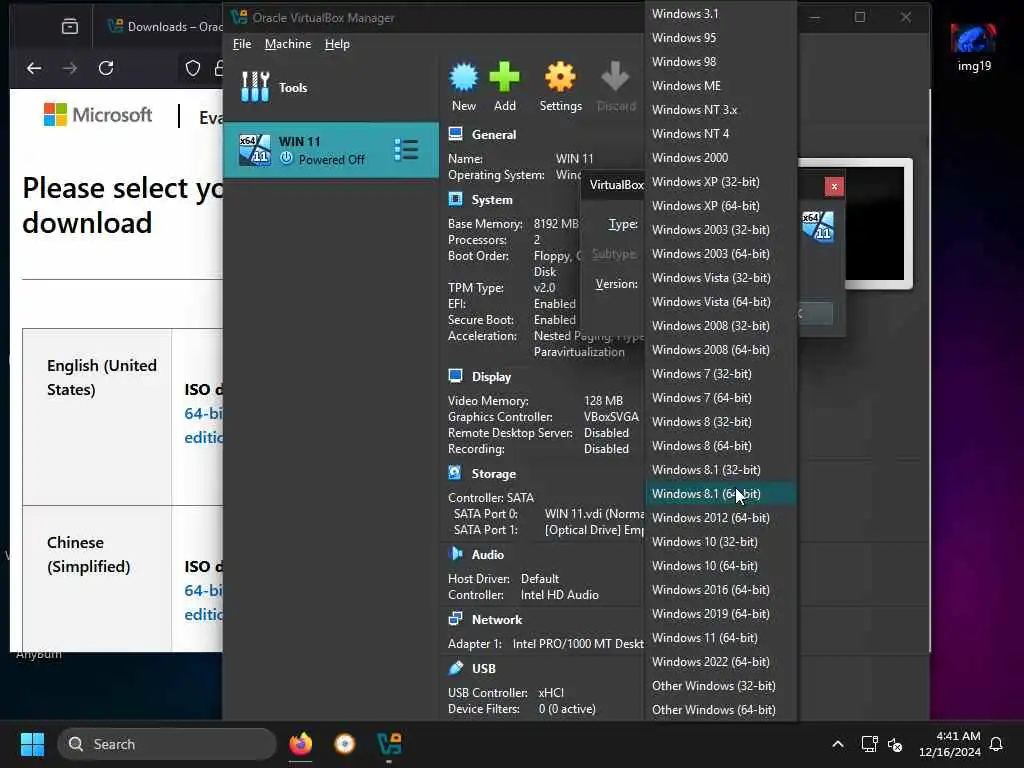Image resolution: width=1024 pixels, height=768 pixels.
Task: Select Windows 10 (64-bit) from version list
Action: (x=721, y=566)
